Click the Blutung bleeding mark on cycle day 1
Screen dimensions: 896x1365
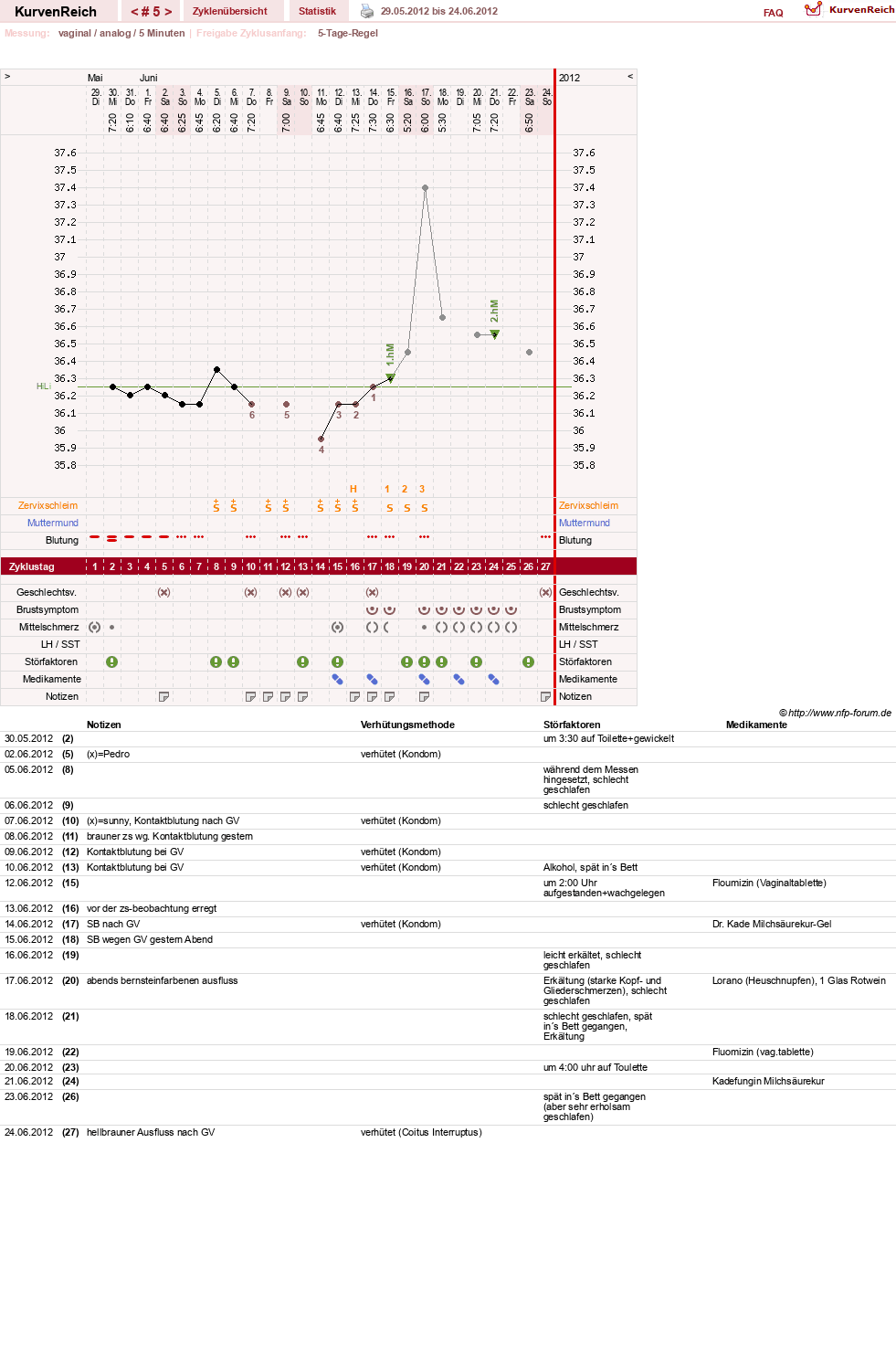point(95,537)
